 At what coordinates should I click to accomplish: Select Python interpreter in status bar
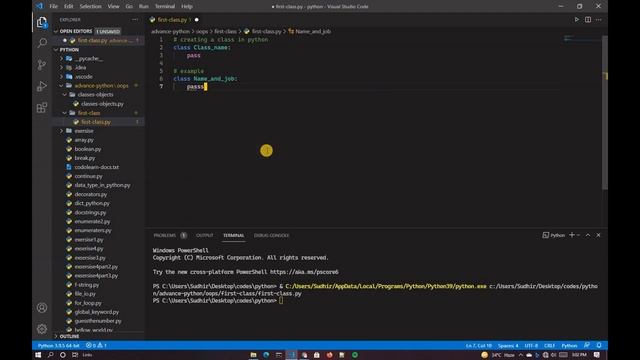pos(58,345)
